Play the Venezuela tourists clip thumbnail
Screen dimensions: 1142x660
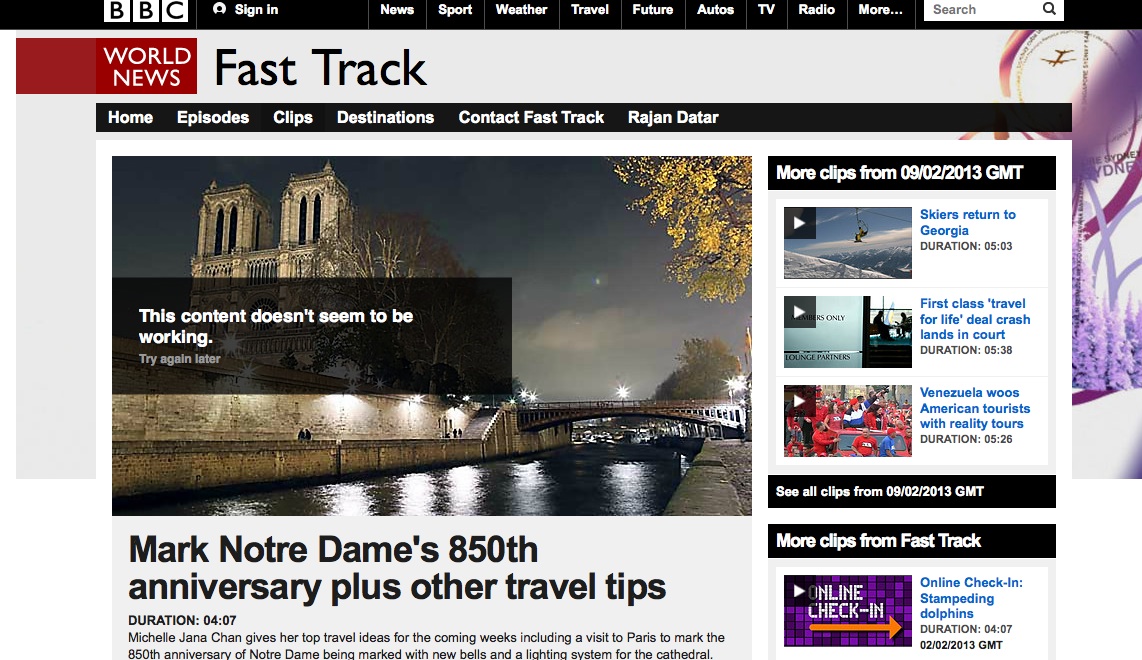pyautogui.click(x=847, y=421)
